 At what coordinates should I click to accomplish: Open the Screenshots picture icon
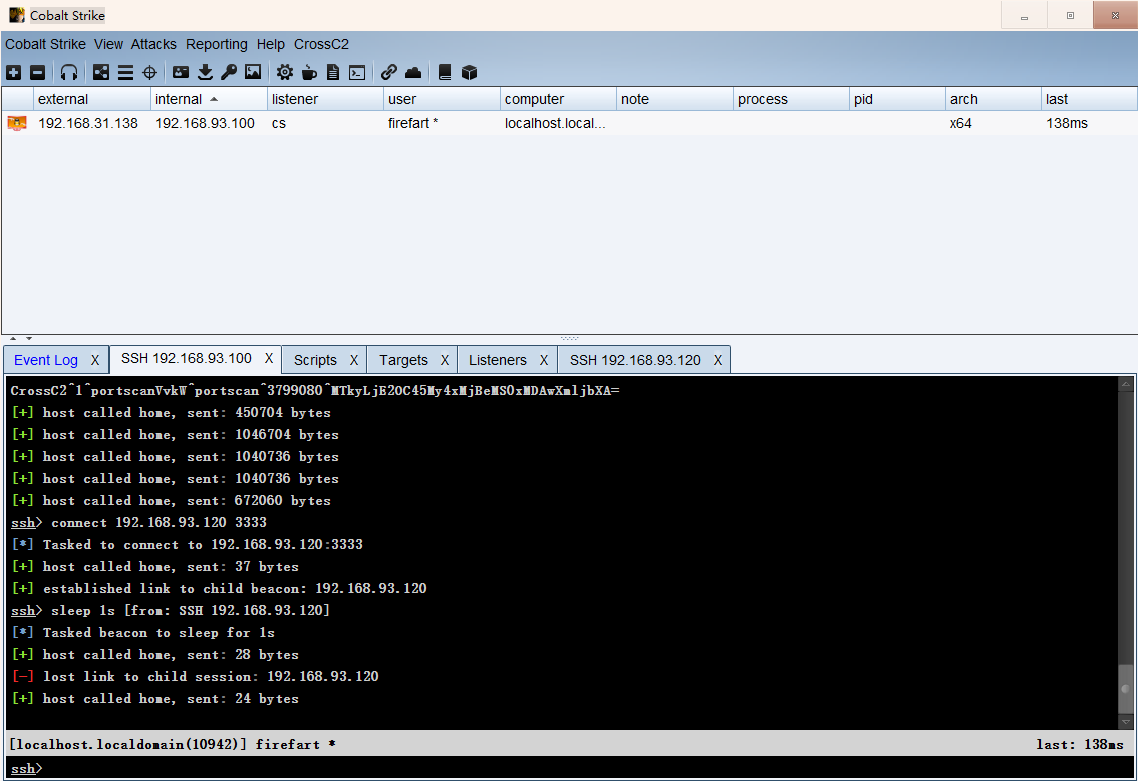pyautogui.click(x=253, y=72)
